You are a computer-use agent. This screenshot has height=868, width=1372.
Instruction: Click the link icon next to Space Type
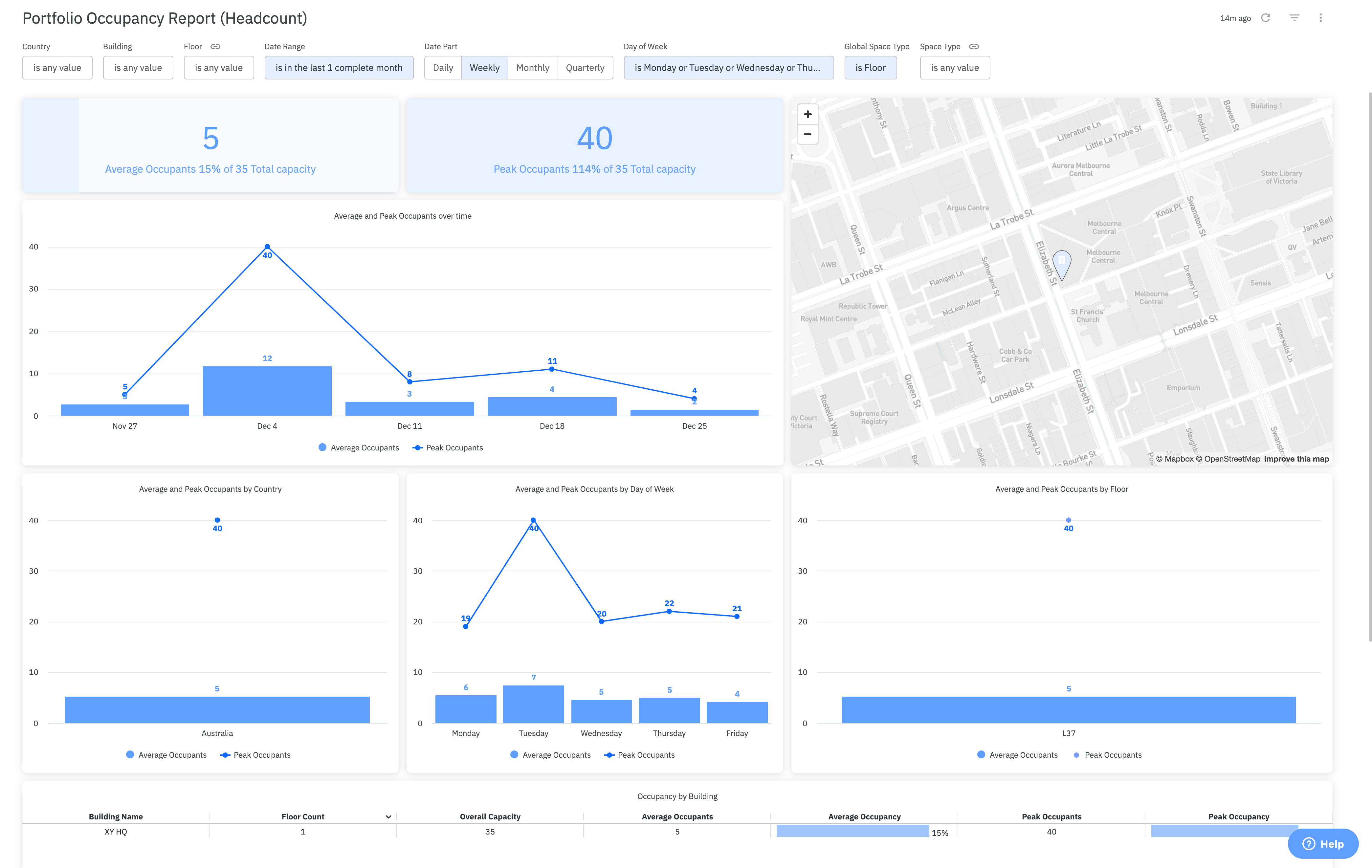[x=974, y=47]
